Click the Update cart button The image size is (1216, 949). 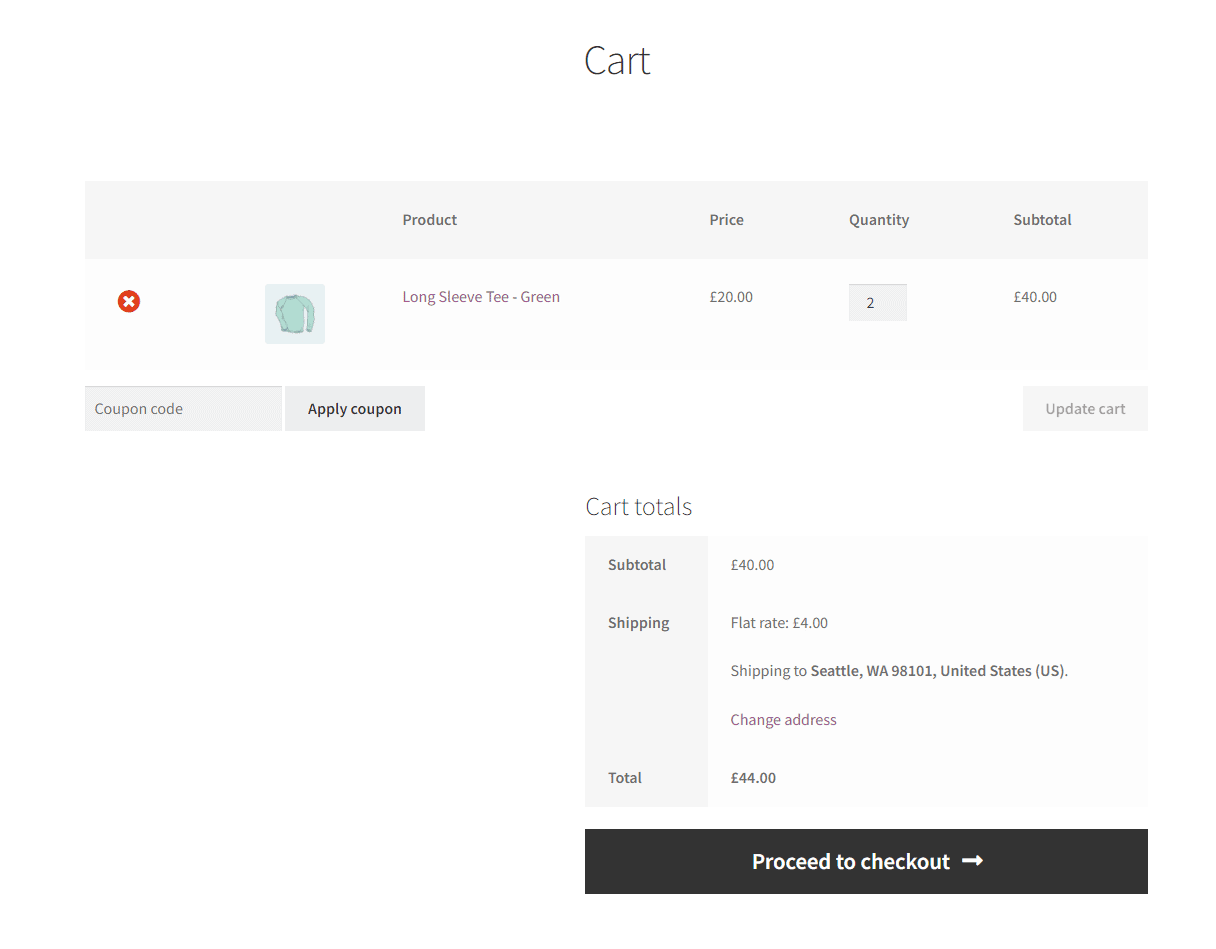(1085, 409)
